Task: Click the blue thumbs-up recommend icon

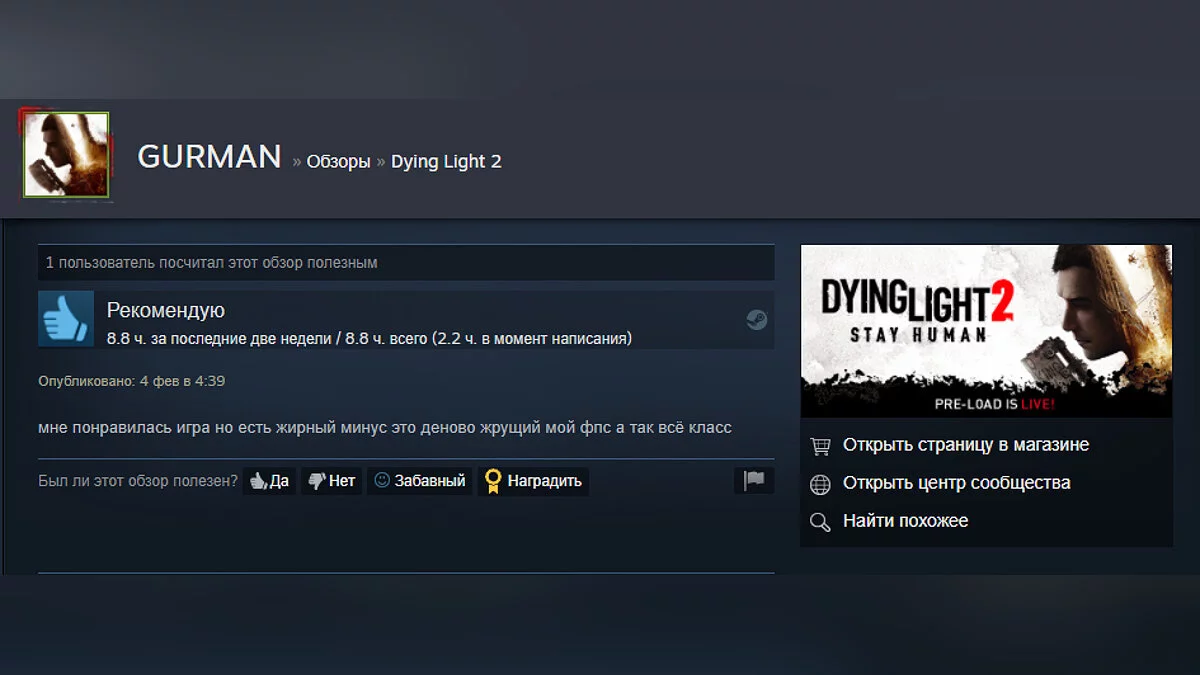Action: pyautogui.click(x=66, y=319)
